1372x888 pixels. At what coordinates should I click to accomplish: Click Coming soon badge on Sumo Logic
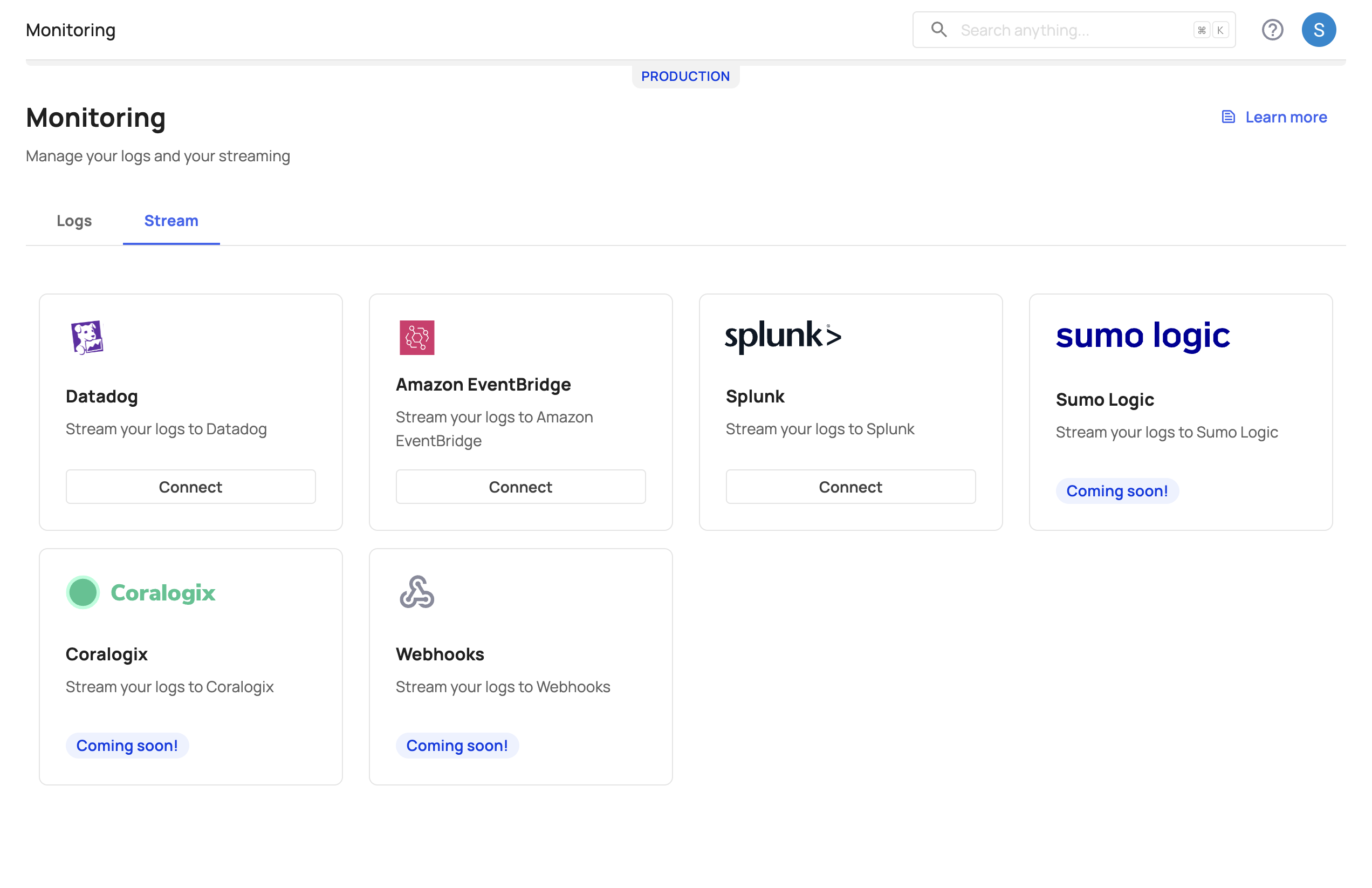pos(1117,490)
